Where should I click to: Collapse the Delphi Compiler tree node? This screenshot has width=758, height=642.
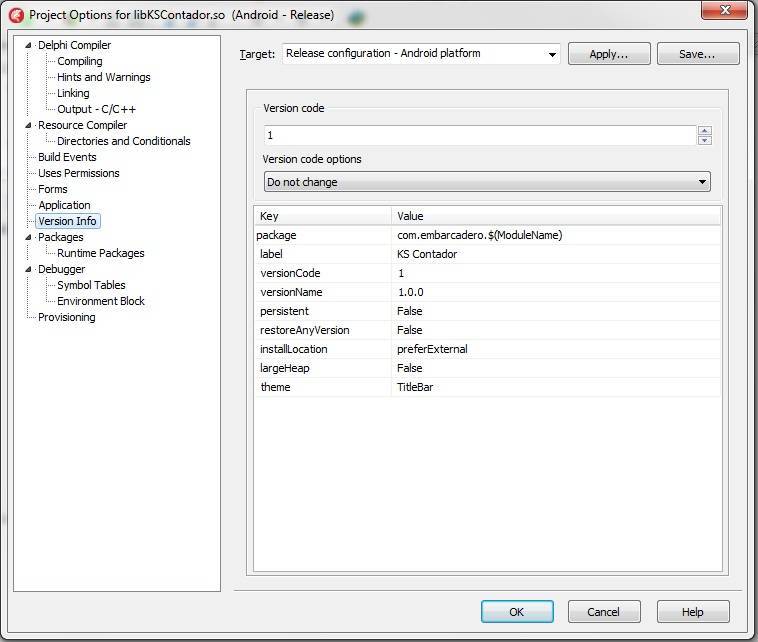(29, 46)
